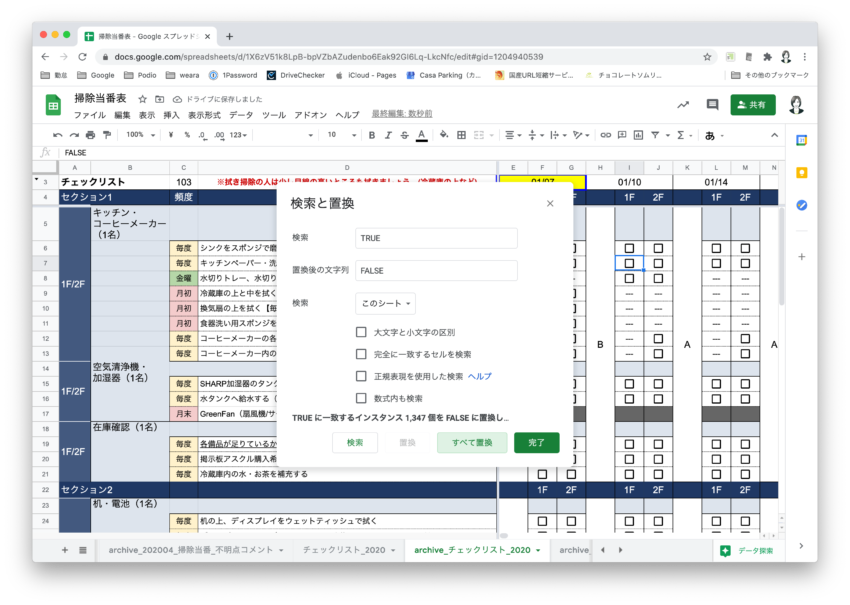Add a new sheet with plus icon
The width and height of the screenshot is (850, 605).
tap(65, 550)
